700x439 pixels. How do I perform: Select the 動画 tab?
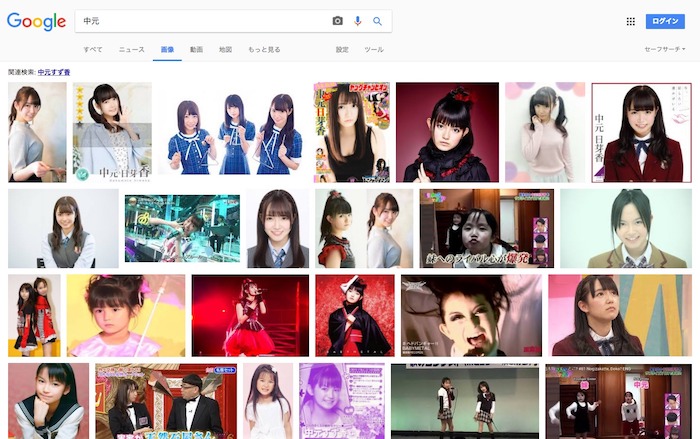pyautogui.click(x=196, y=49)
